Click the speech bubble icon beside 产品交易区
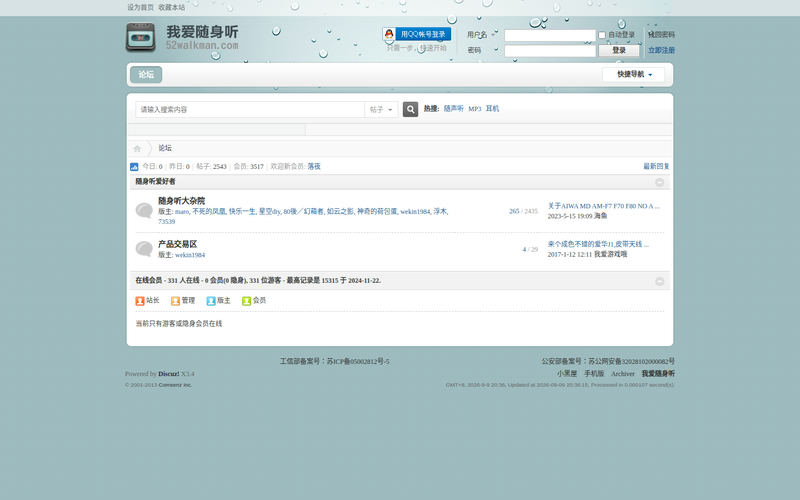The height and width of the screenshot is (500, 800). click(x=144, y=248)
